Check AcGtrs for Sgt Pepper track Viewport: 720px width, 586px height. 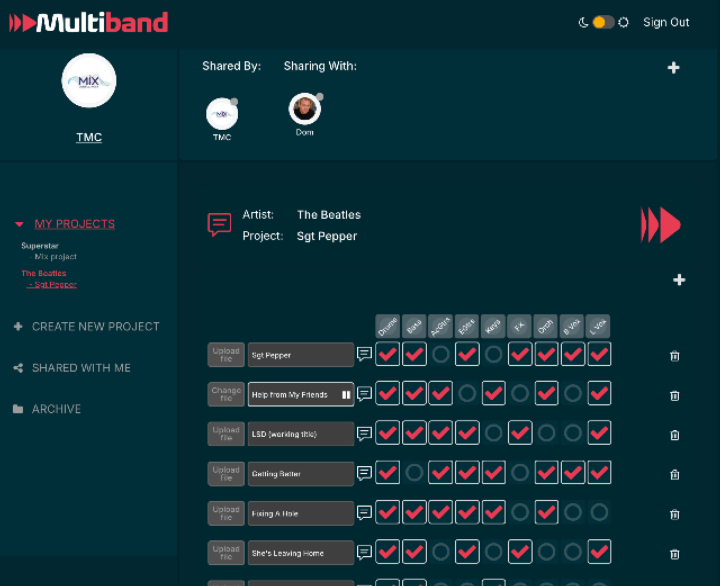coord(440,354)
